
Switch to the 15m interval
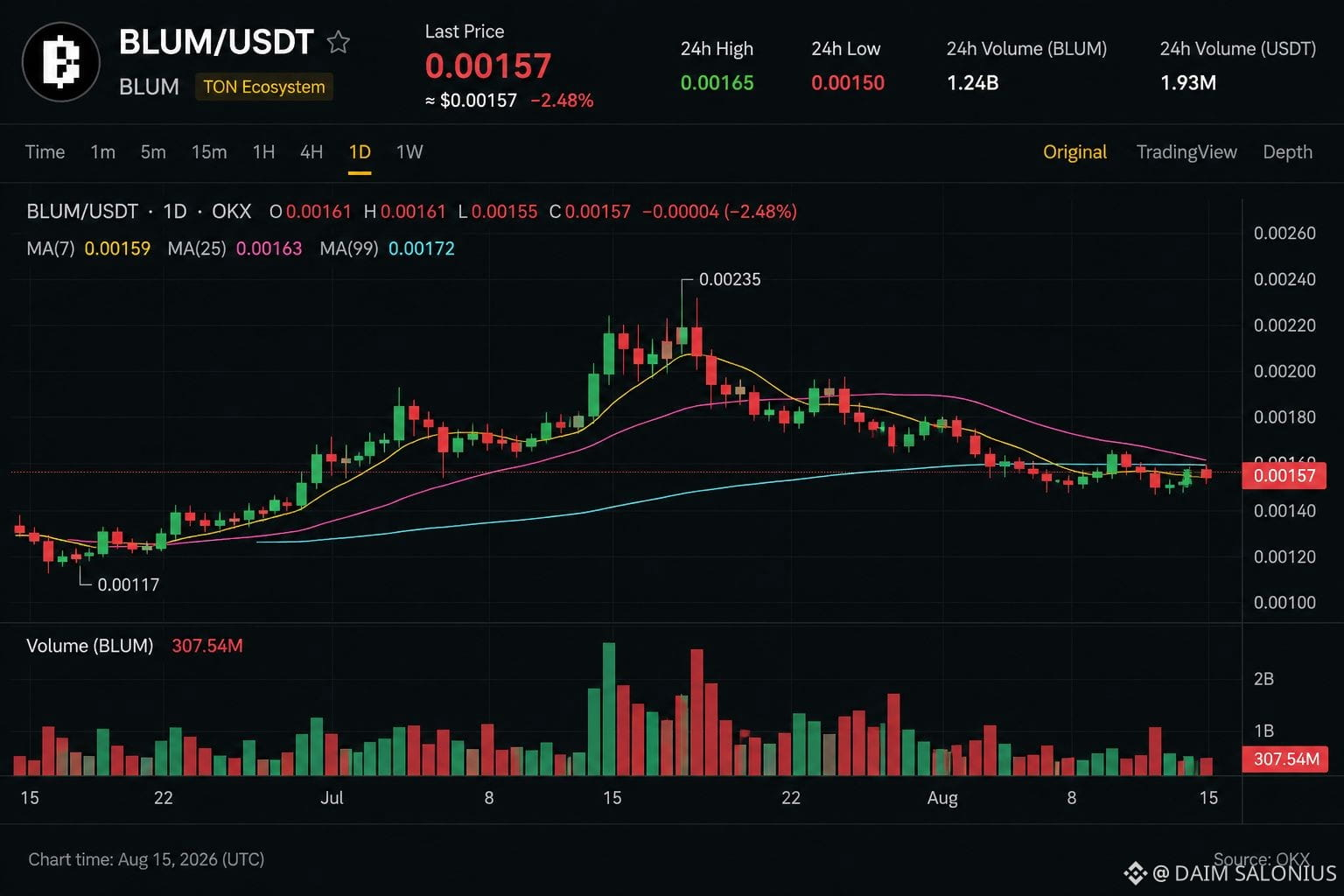tap(209, 152)
